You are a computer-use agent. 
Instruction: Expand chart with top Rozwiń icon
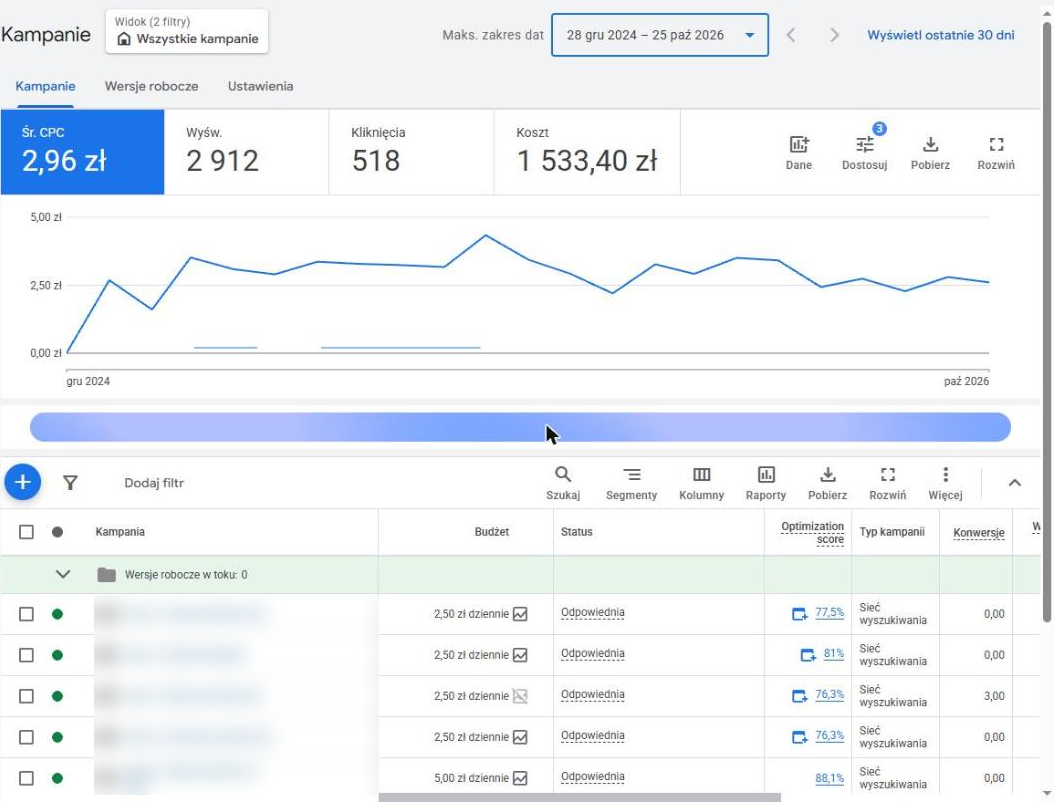click(x=996, y=152)
